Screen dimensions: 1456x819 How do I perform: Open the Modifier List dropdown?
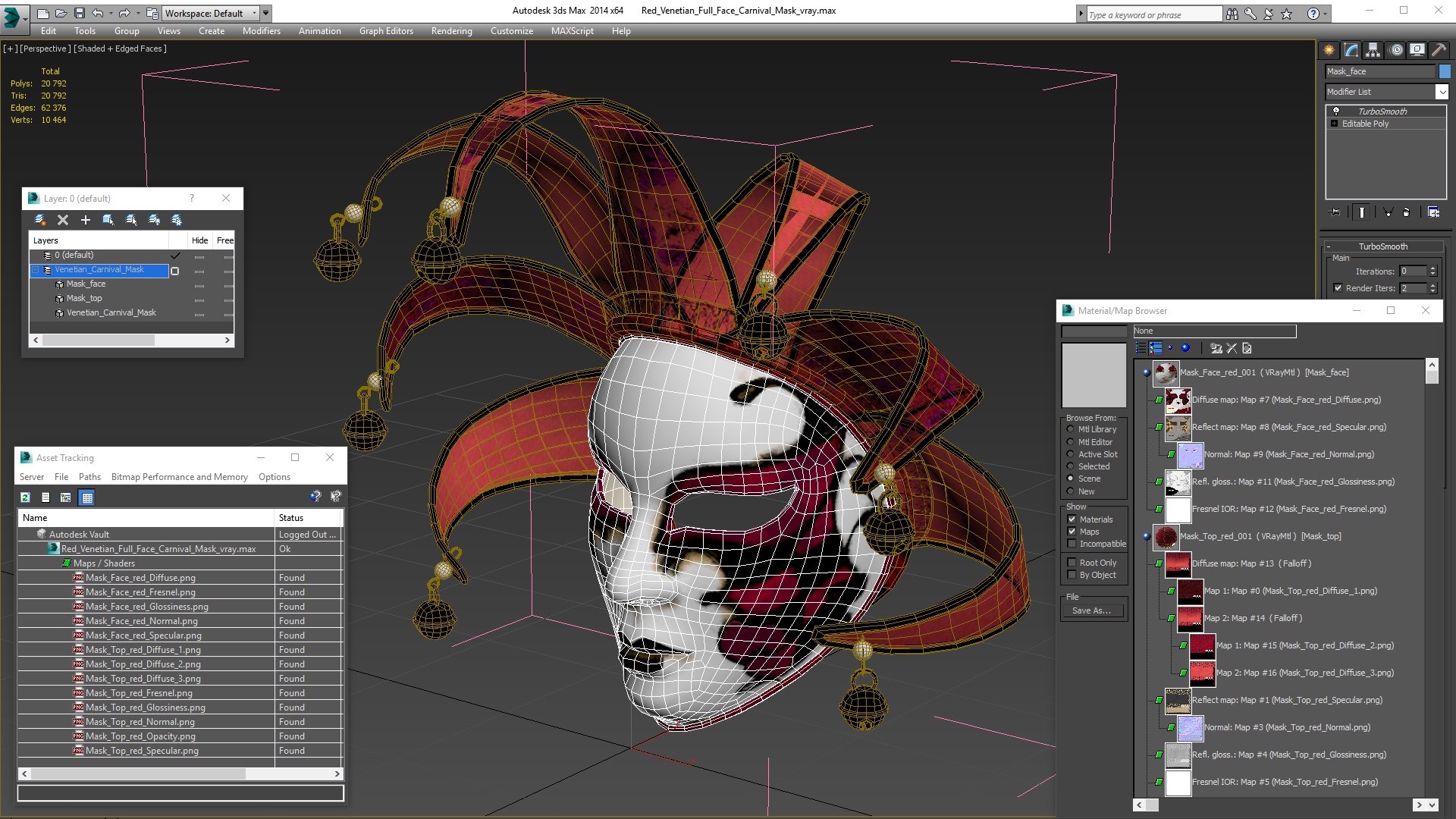pyautogui.click(x=1442, y=92)
